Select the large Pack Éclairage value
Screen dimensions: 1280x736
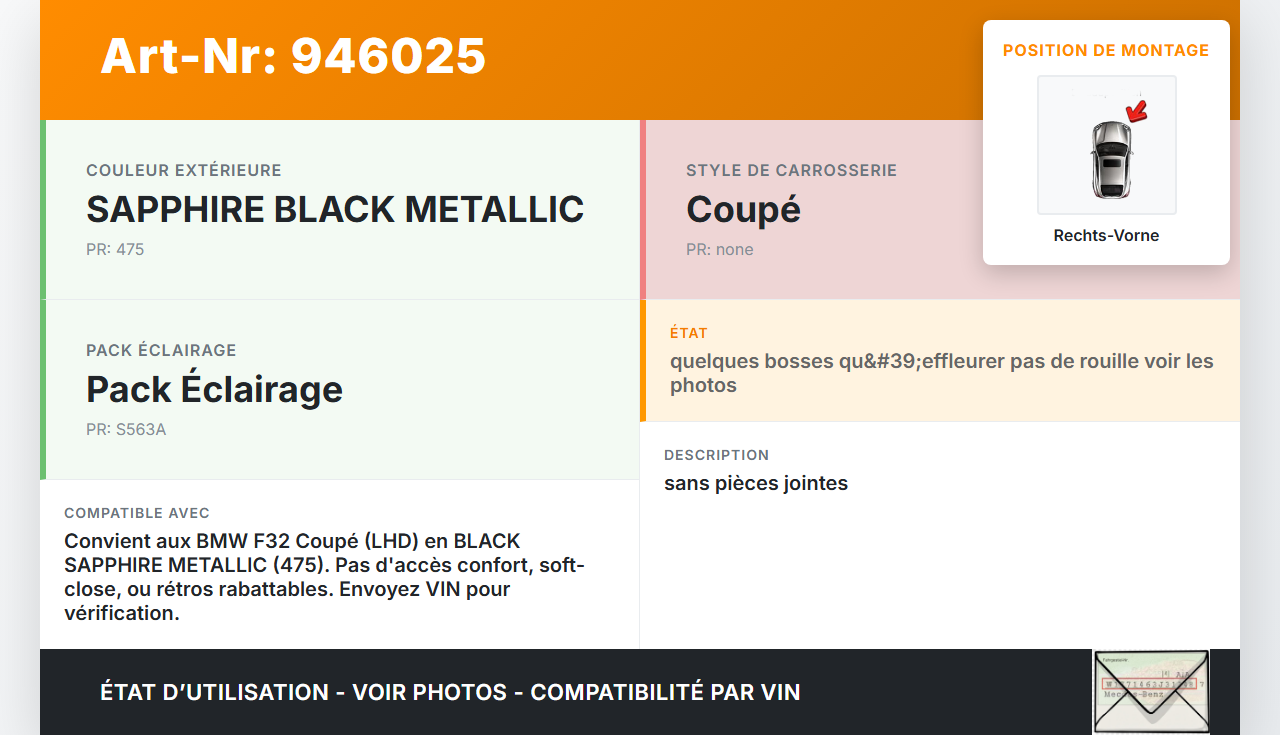click(214, 390)
